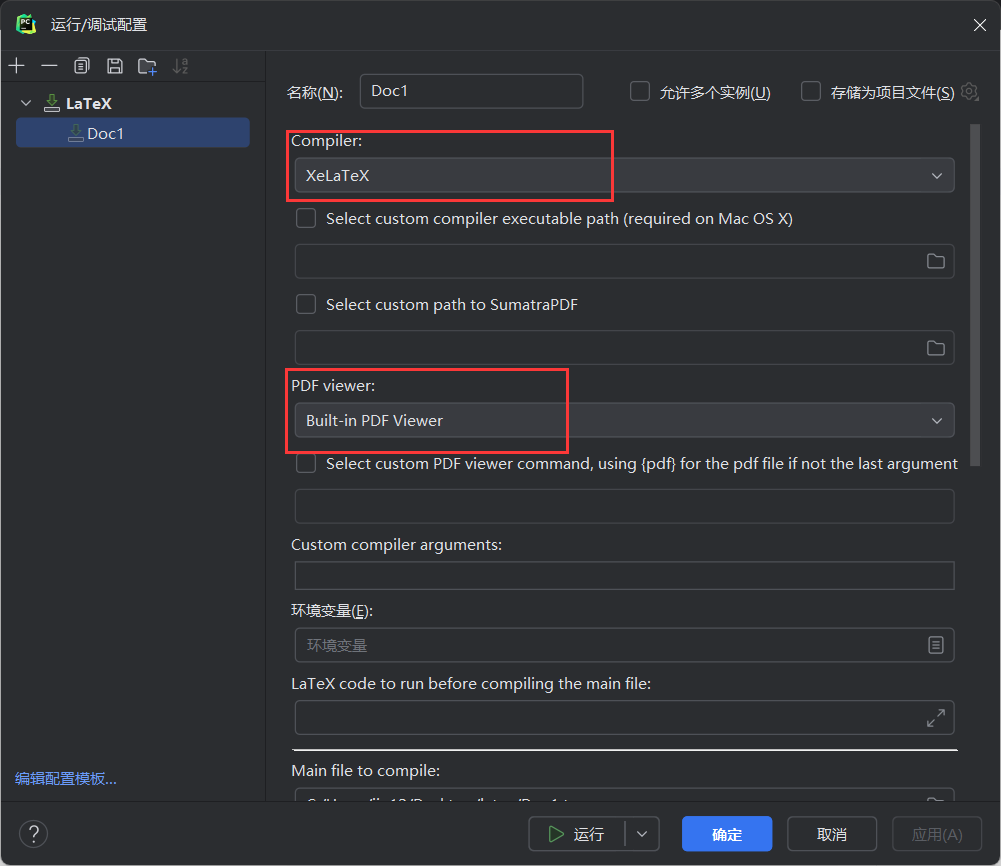Viewport: 1001px width, 866px height.
Task: Click the OK (确定) button
Action: click(726, 833)
